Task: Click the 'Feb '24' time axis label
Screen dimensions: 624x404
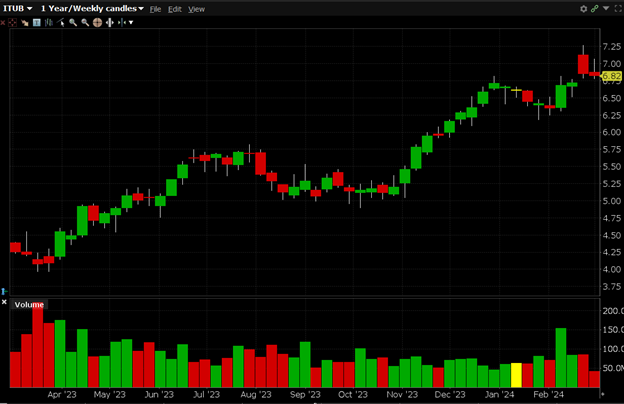Action: click(x=548, y=394)
